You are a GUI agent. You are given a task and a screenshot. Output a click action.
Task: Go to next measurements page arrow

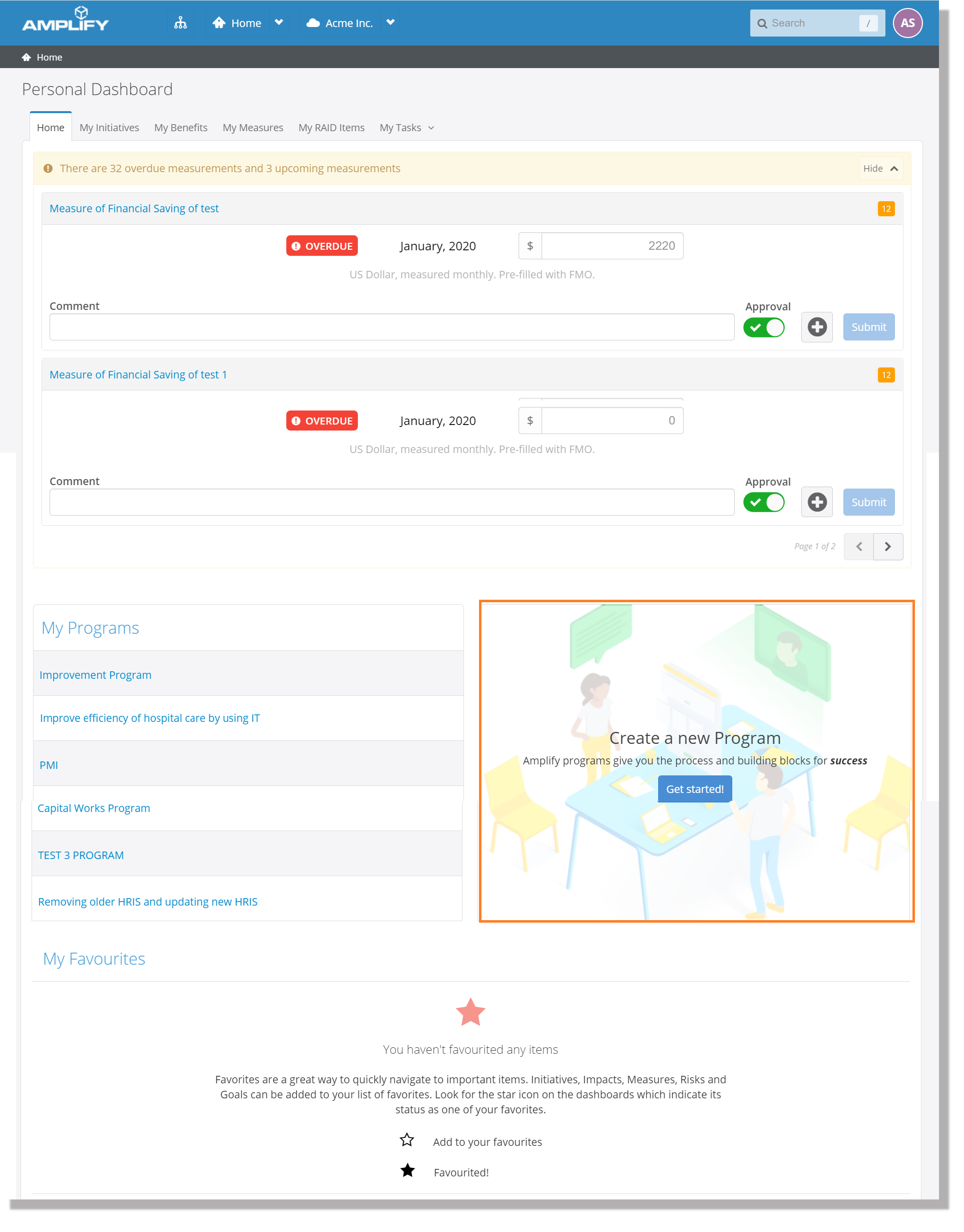(x=887, y=546)
